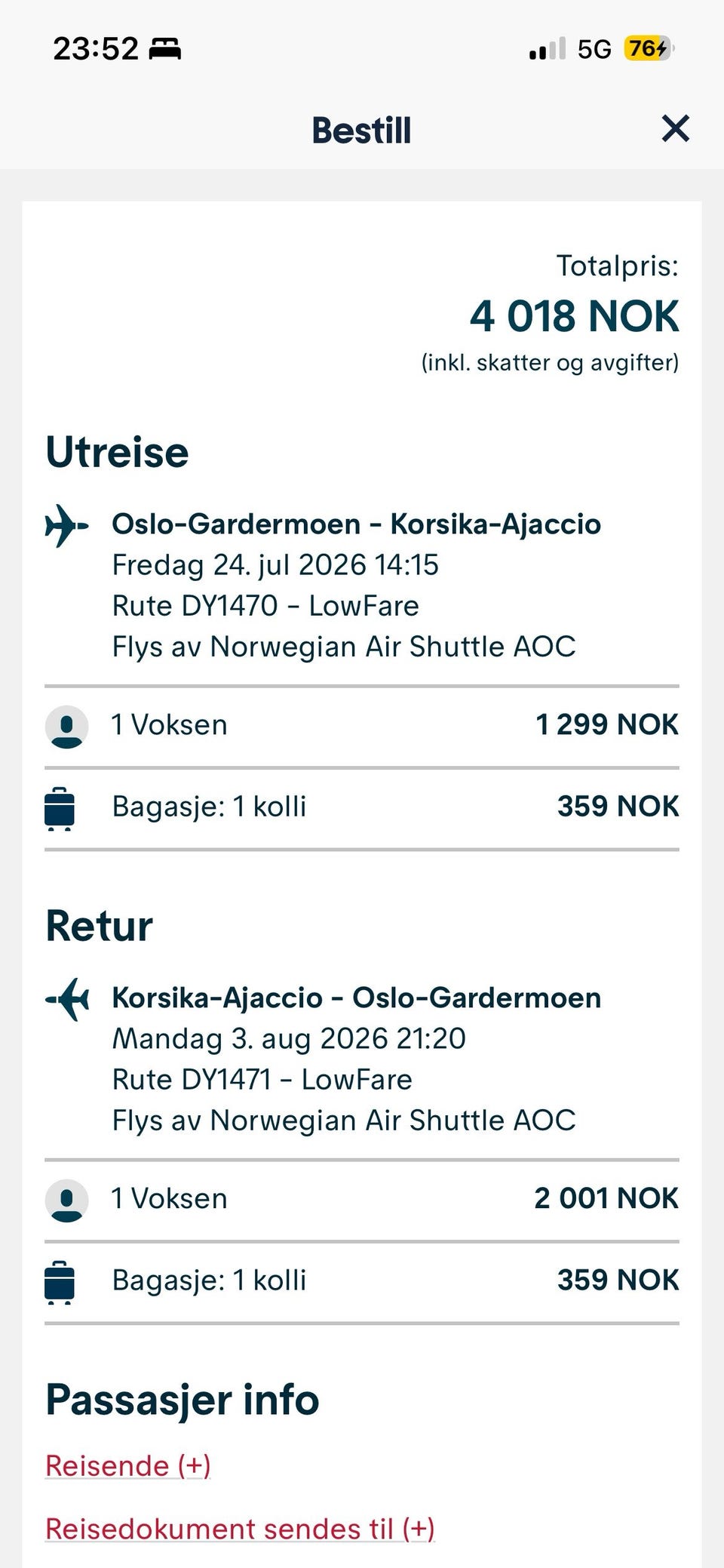Tap the sleep focus bed icon

point(164,49)
